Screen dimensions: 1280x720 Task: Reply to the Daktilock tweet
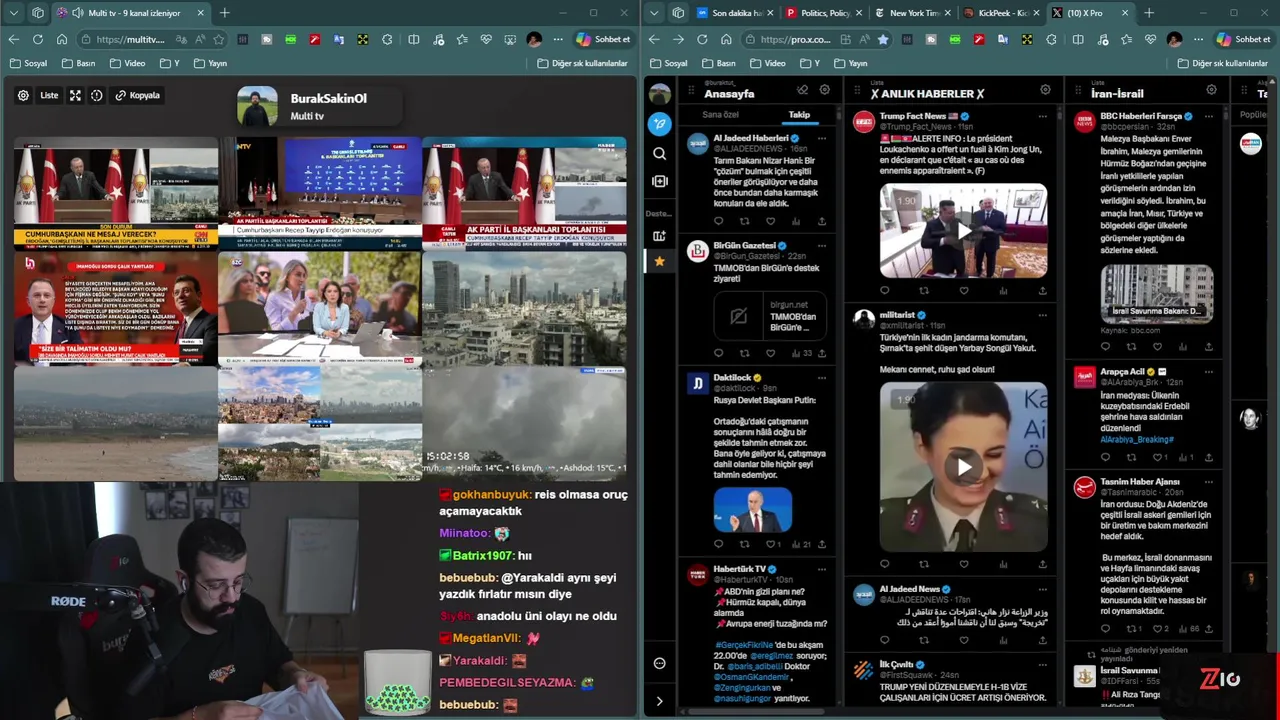tap(718, 544)
